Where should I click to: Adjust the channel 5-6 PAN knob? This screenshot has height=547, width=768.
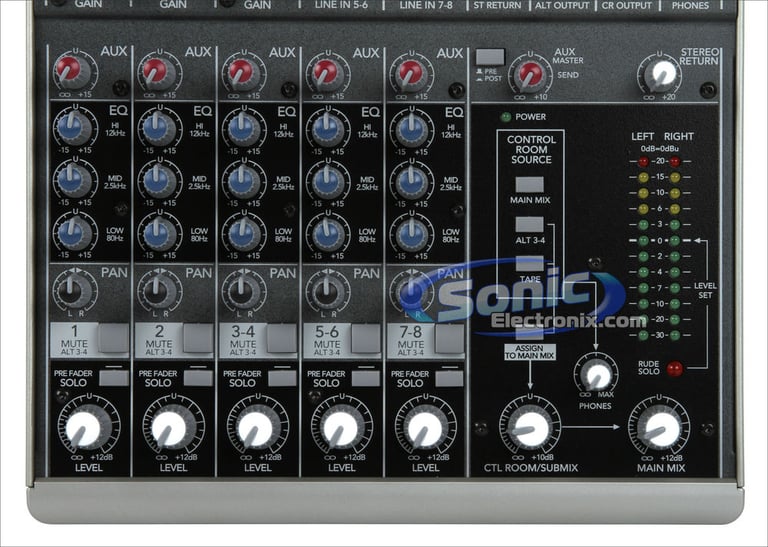pyautogui.click(x=326, y=292)
